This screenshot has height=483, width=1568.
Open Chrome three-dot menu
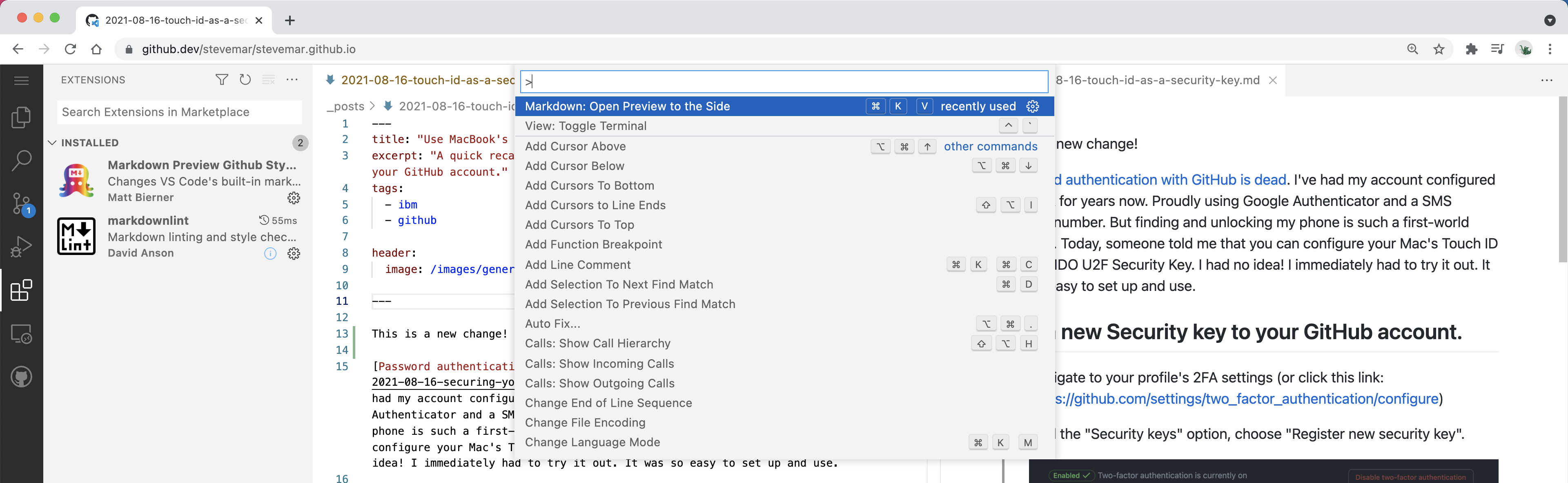coord(1550,49)
